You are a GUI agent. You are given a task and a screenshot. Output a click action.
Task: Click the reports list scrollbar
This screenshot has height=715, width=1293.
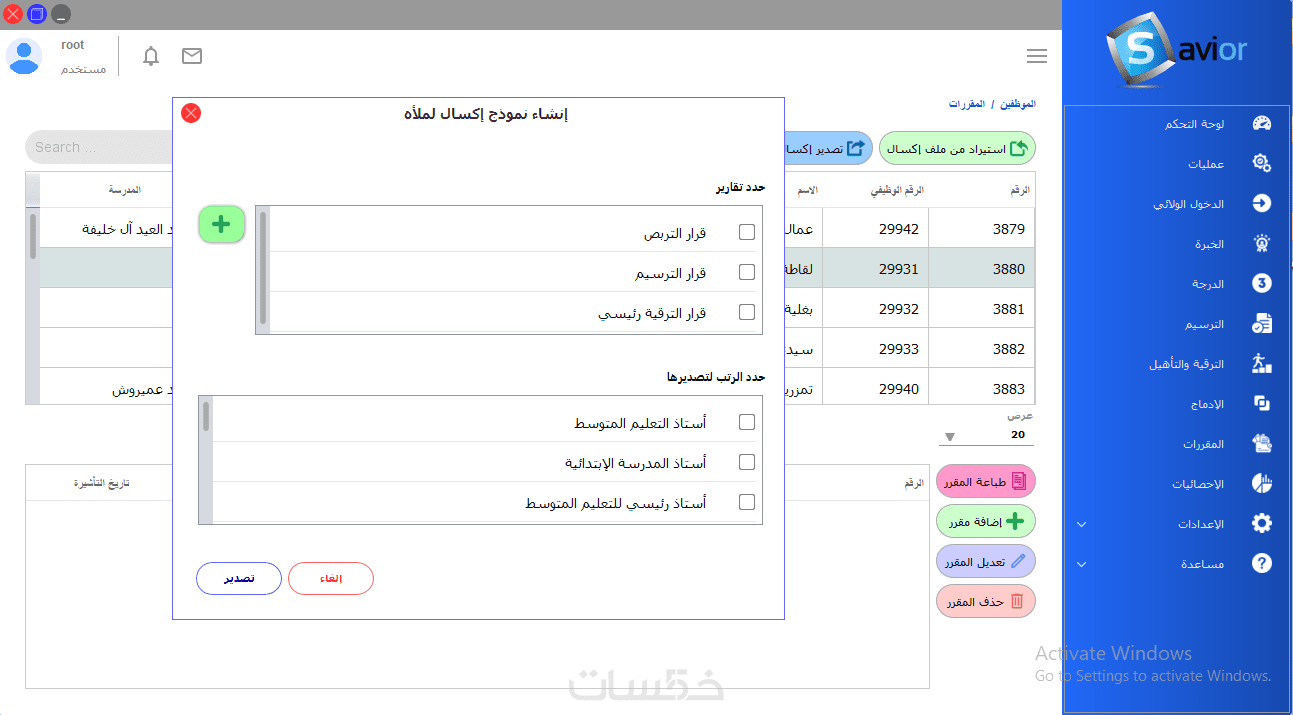coord(263,267)
